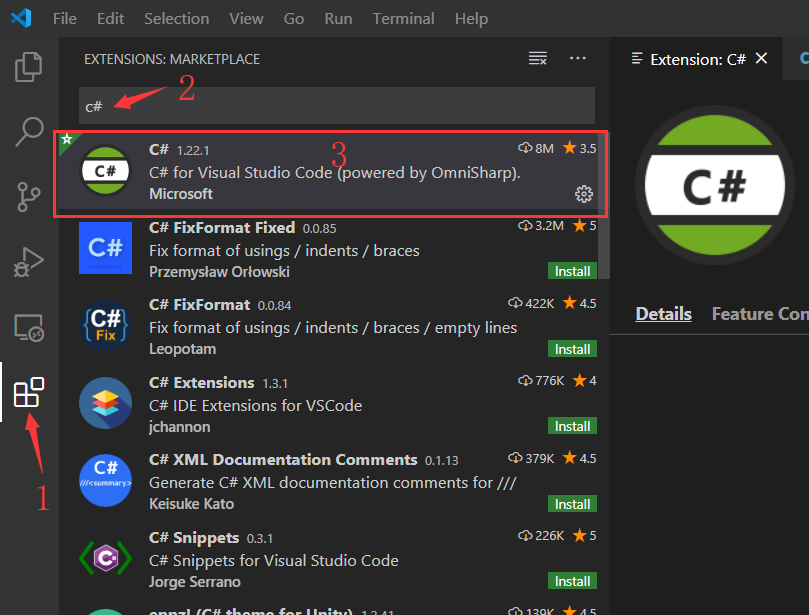Click the C# Microsoft extension icon
Viewport: 809px width, 615px height.
tap(105, 170)
